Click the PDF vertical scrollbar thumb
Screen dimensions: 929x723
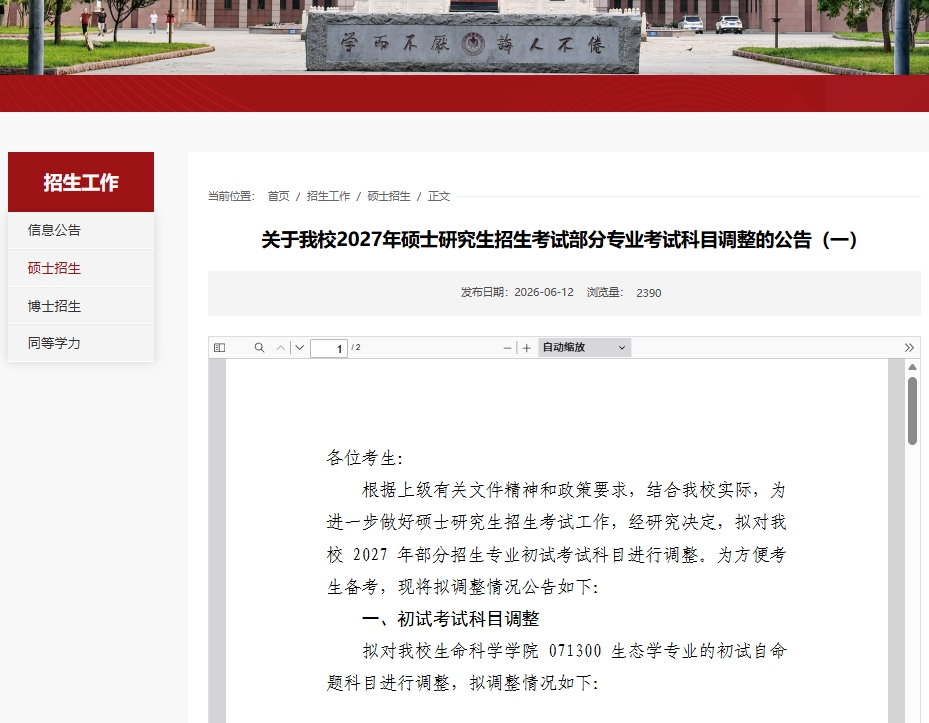[912, 410]
